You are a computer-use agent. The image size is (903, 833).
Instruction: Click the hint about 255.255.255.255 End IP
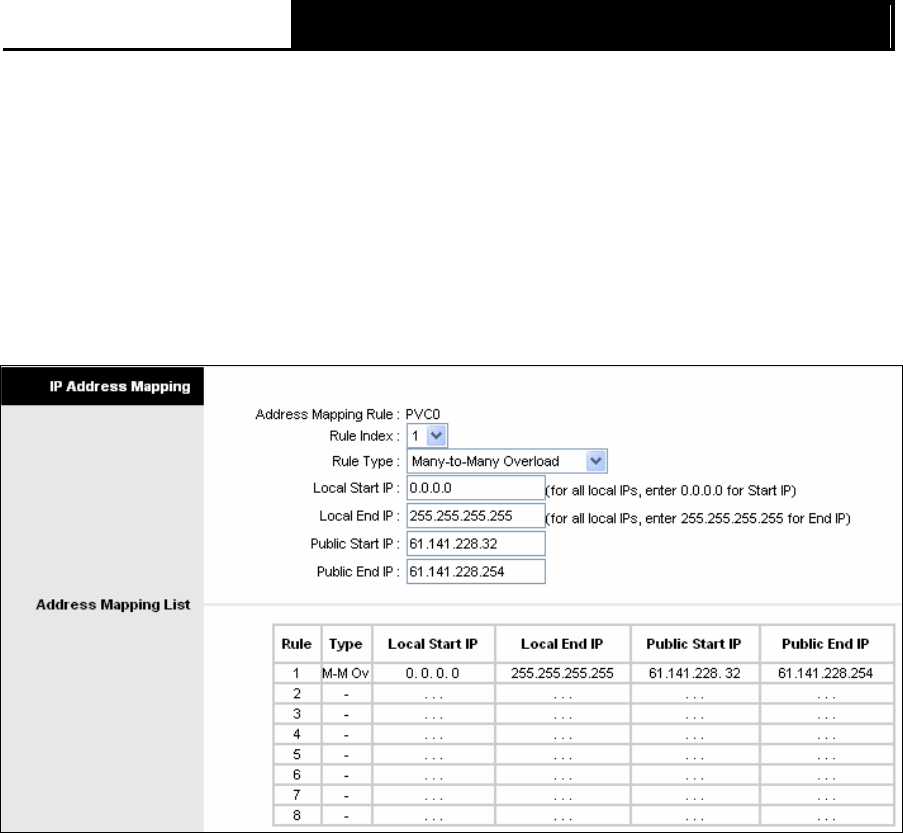click(698, 518)
